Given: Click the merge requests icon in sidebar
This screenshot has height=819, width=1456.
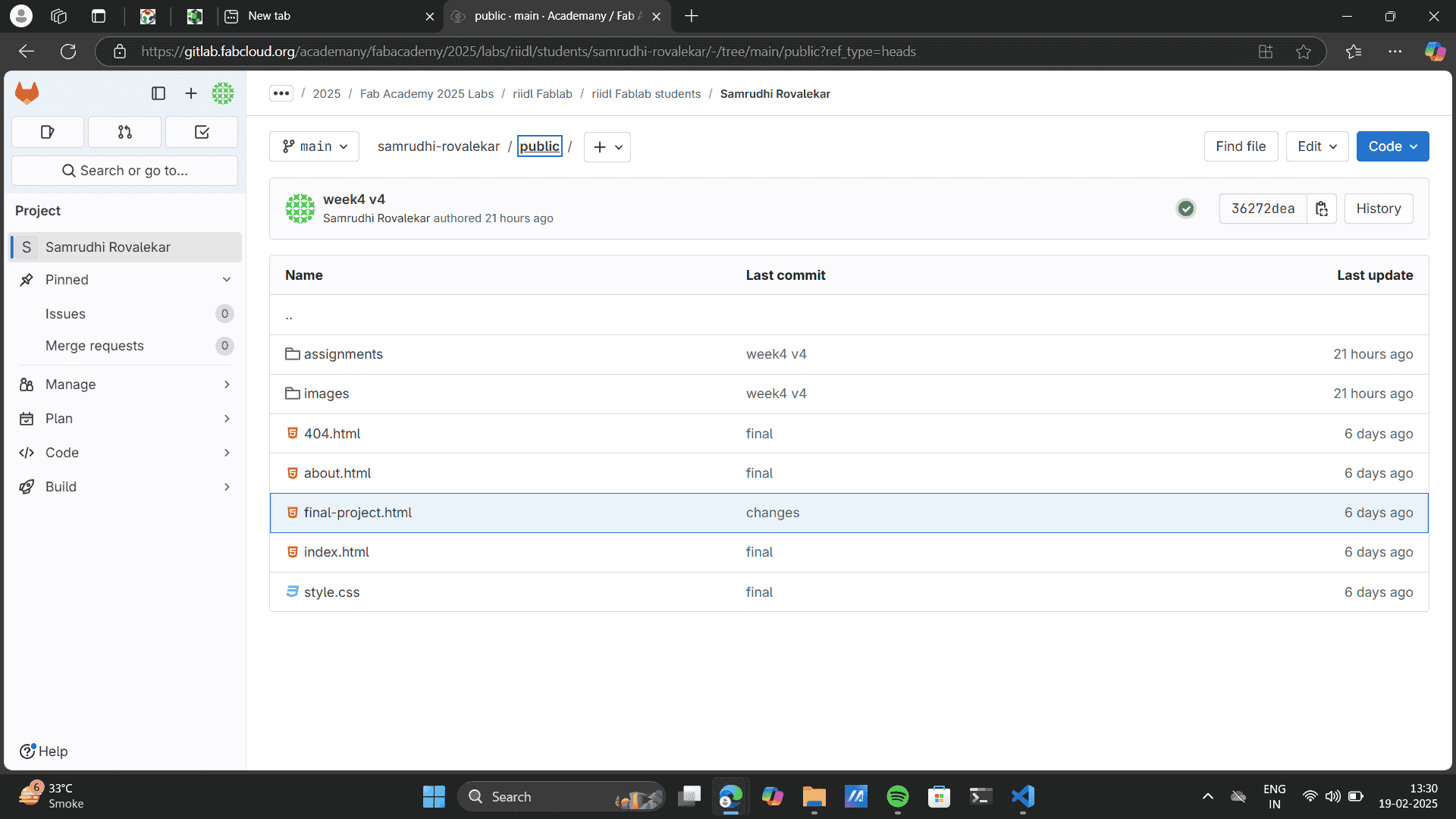Looking at the screenshot, I should (x=124, y=131).
